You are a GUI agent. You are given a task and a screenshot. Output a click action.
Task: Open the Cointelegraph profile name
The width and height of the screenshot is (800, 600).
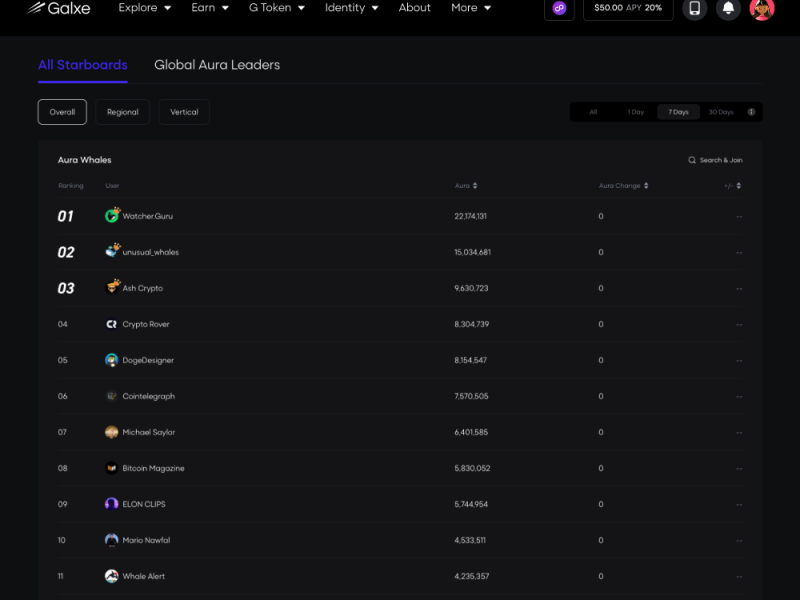(148, 396)
